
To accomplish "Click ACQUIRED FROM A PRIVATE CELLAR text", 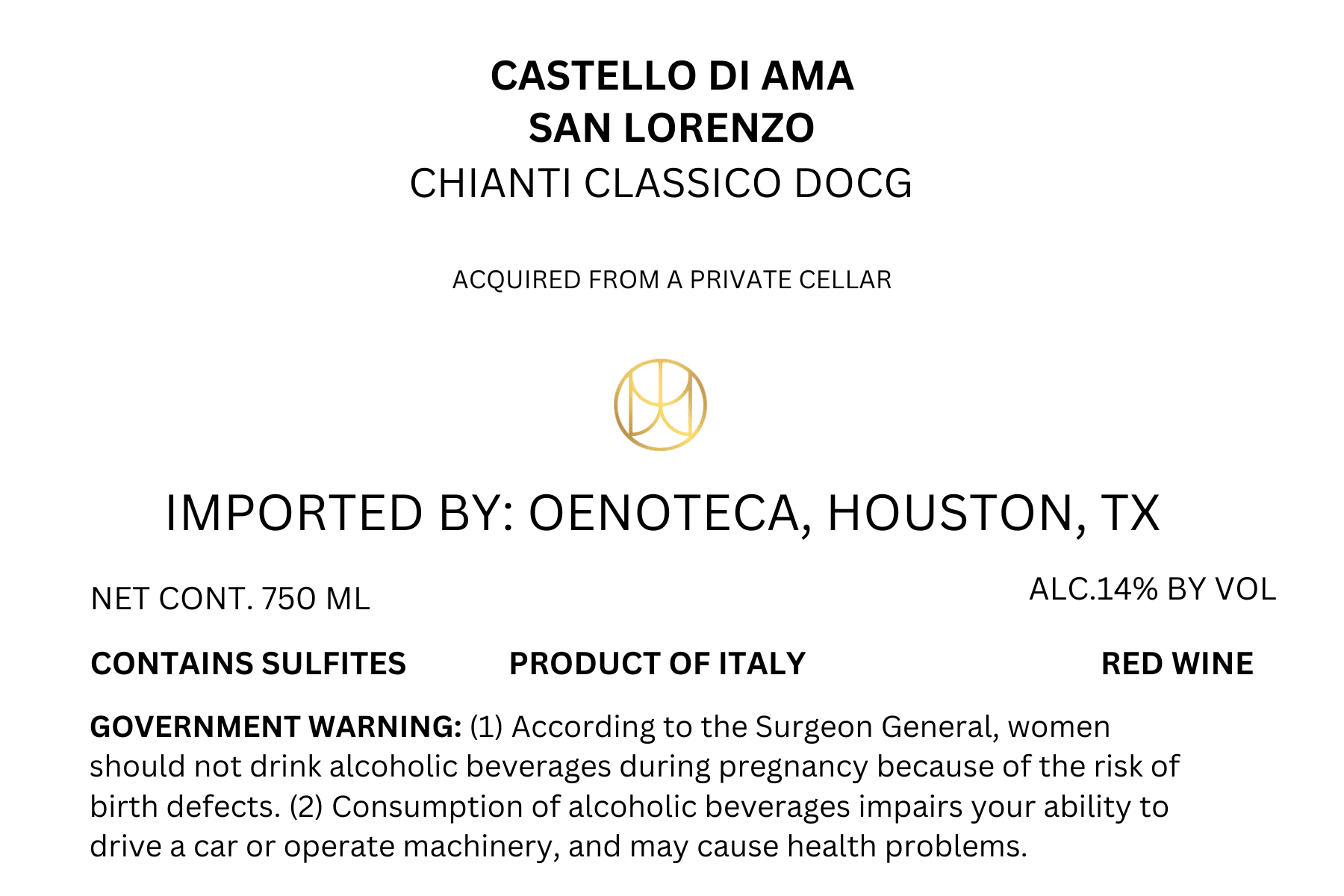I will [x=672, y=280].
